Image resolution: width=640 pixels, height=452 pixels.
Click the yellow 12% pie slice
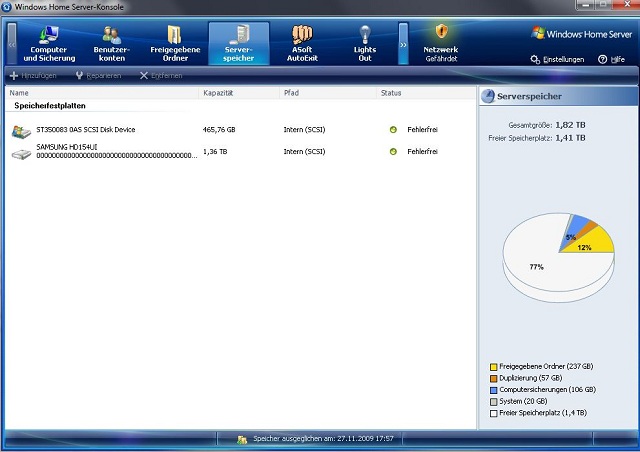(594, 243)
